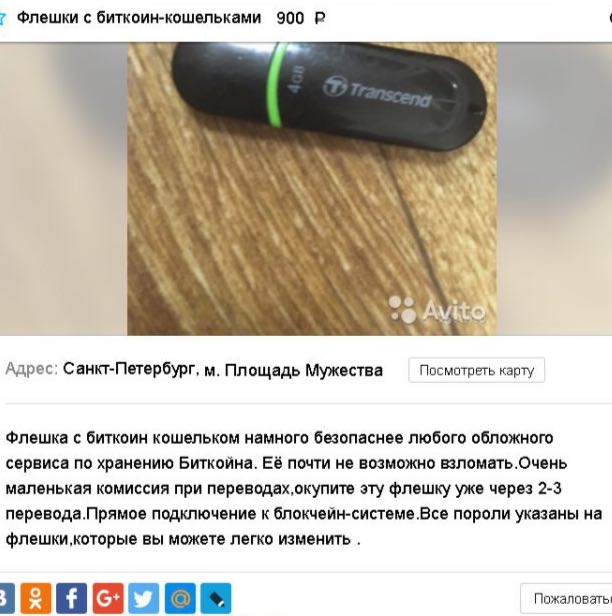This screenshot has height=616, width=612.
Task: Open the main flash drive photo
Action: (311, 189)
